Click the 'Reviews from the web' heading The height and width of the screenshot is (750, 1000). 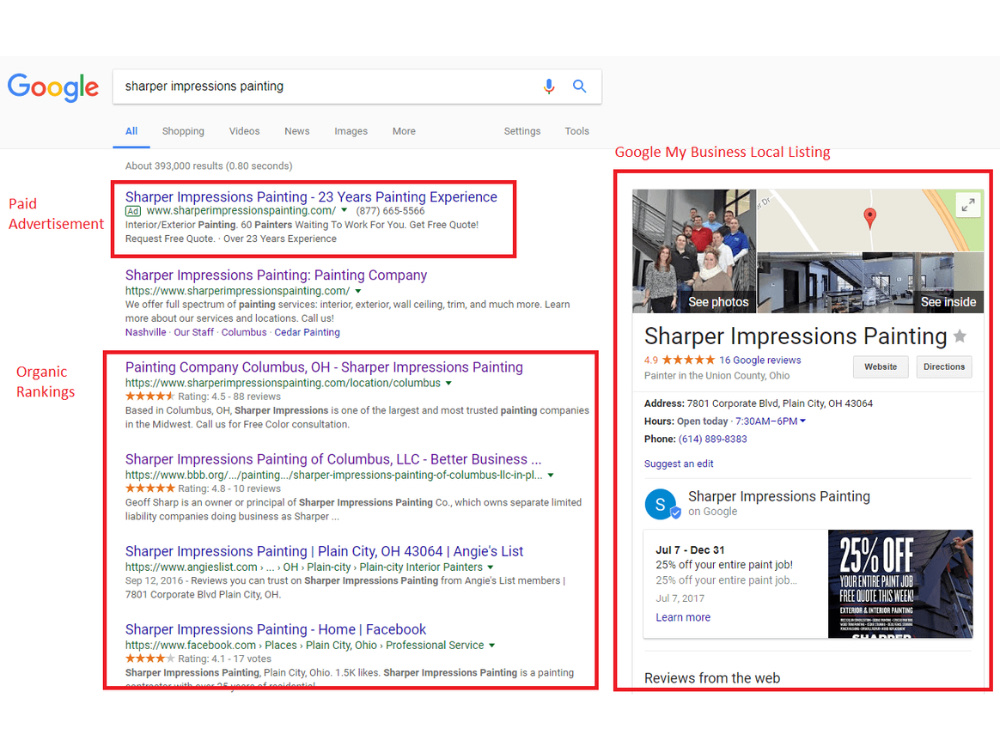pos(712,678)
